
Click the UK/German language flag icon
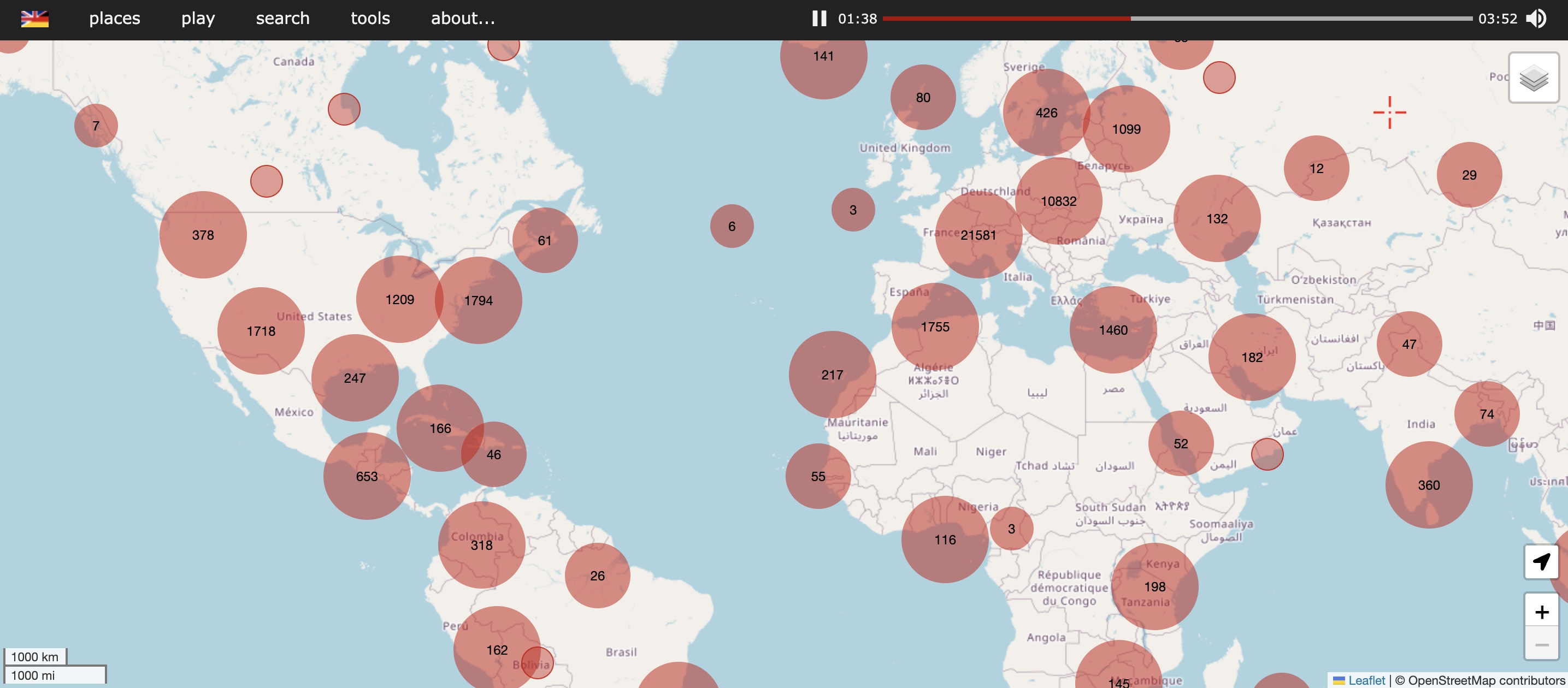pyautogui.click(x=35, y=19)
